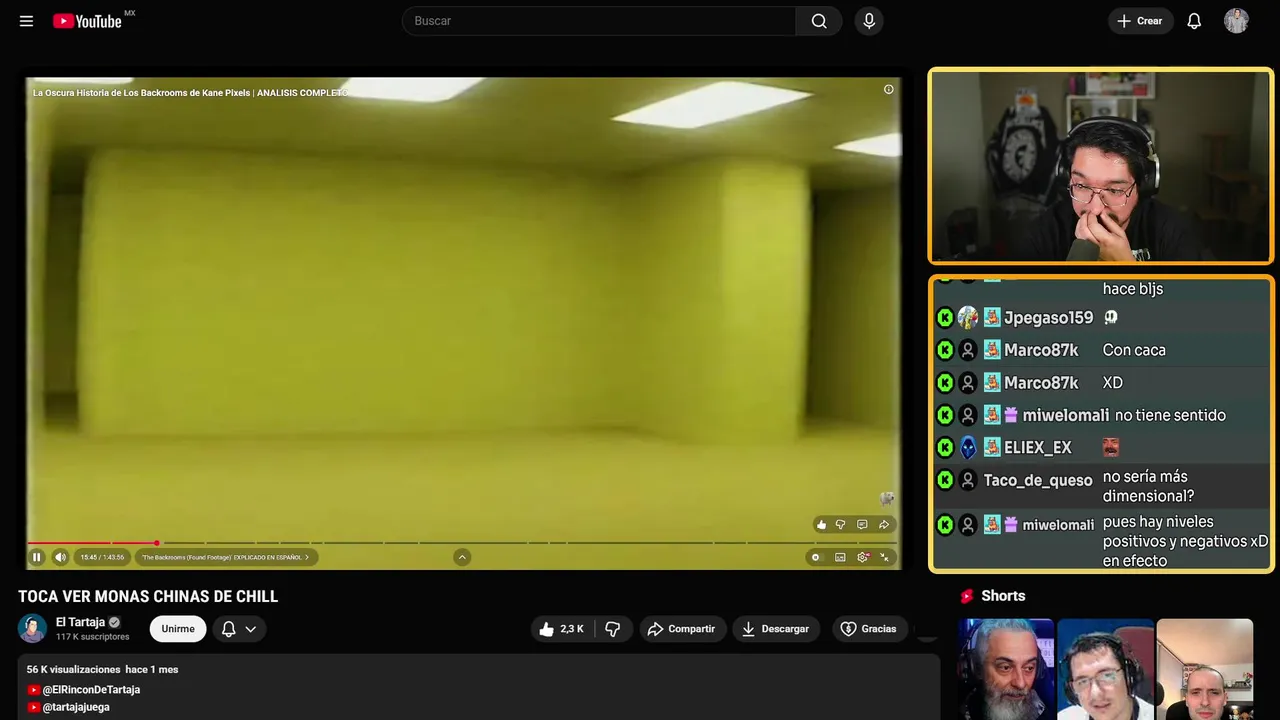
Task: Click the Unirme join button
Action: click(178, 629)
